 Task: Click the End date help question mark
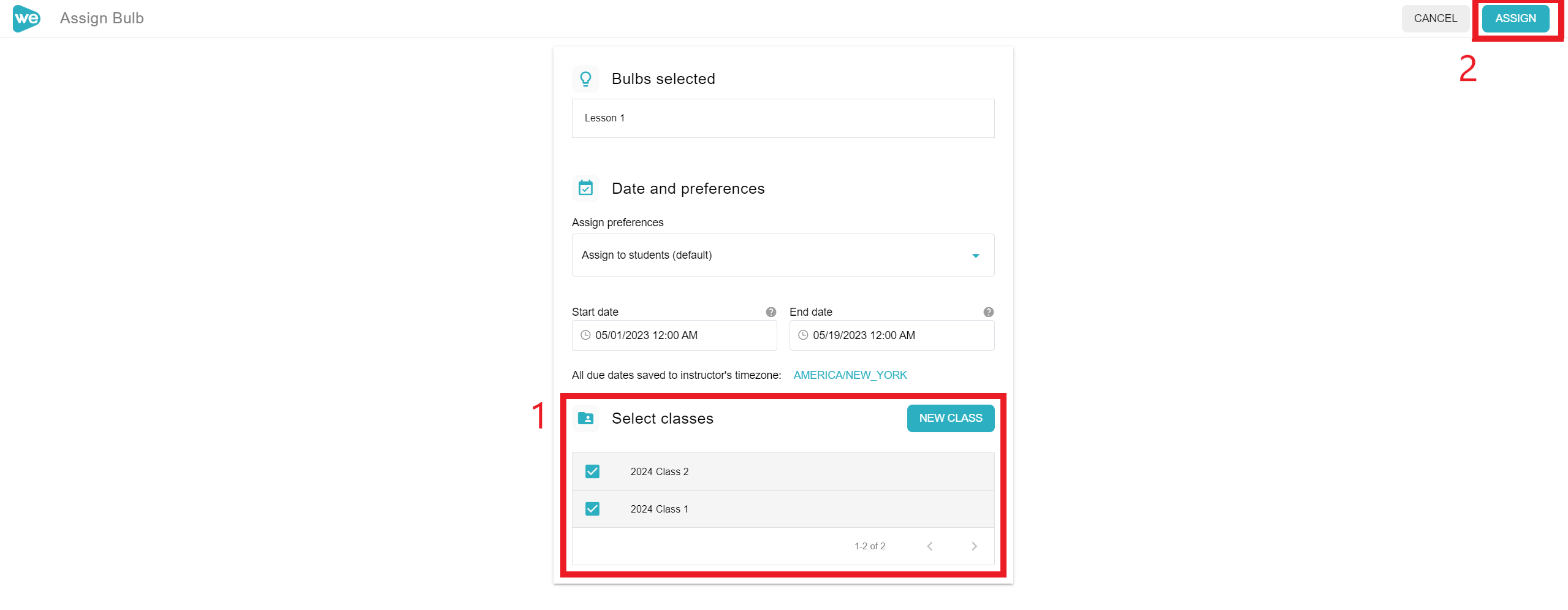pyautogui.click(x=988, y=312)
